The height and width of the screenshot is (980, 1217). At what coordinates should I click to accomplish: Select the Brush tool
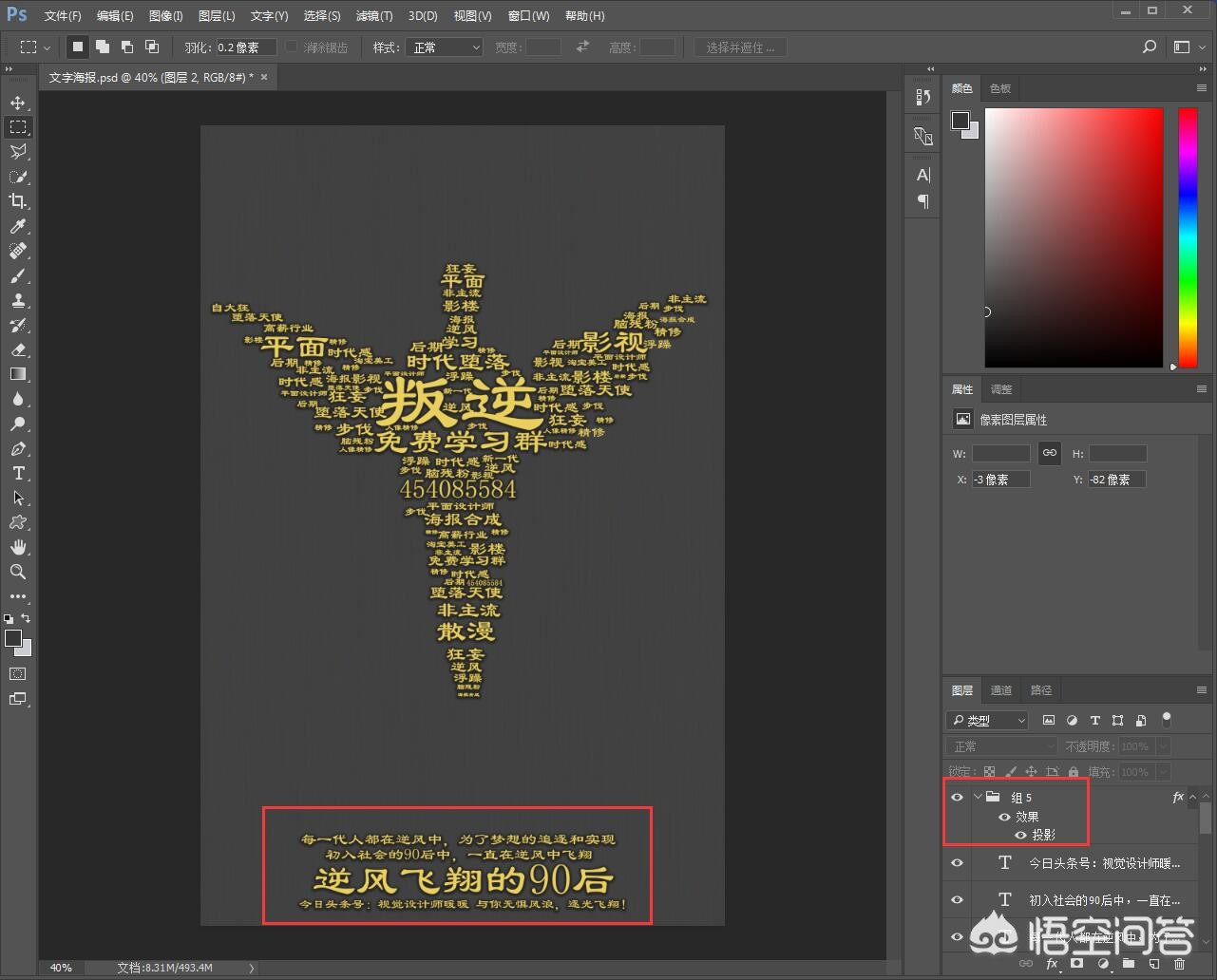click(x=18, y=275)
